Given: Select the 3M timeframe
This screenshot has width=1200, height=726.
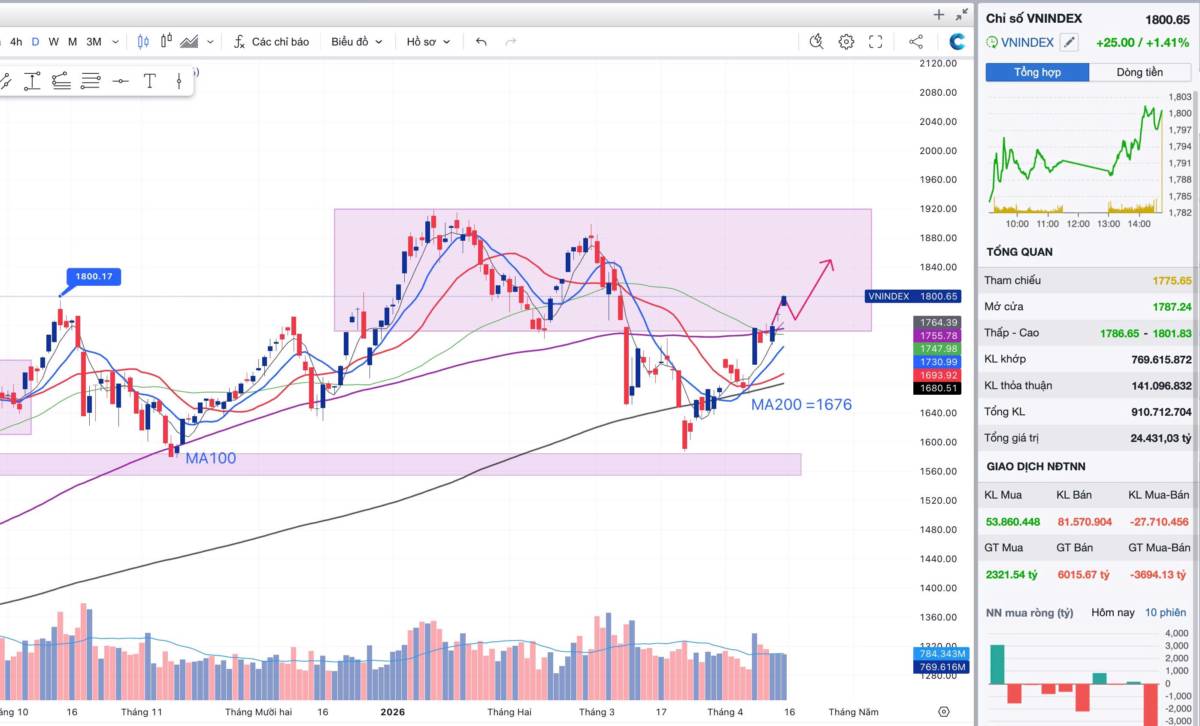Looking at the screenshot, I should click(x=94, y=42).
